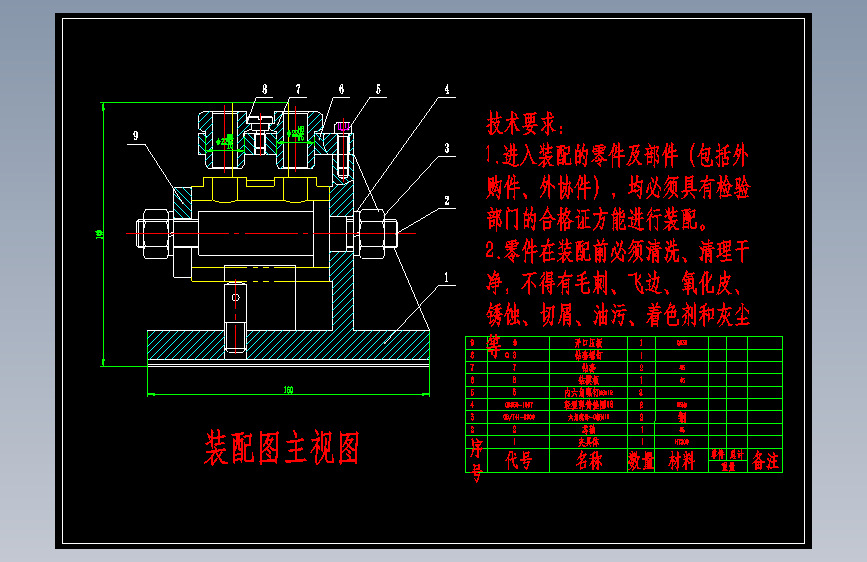This screenshot has width=867, height=562.
Task: Click the 重量 sub-header cell
Action: pos(728,466)
